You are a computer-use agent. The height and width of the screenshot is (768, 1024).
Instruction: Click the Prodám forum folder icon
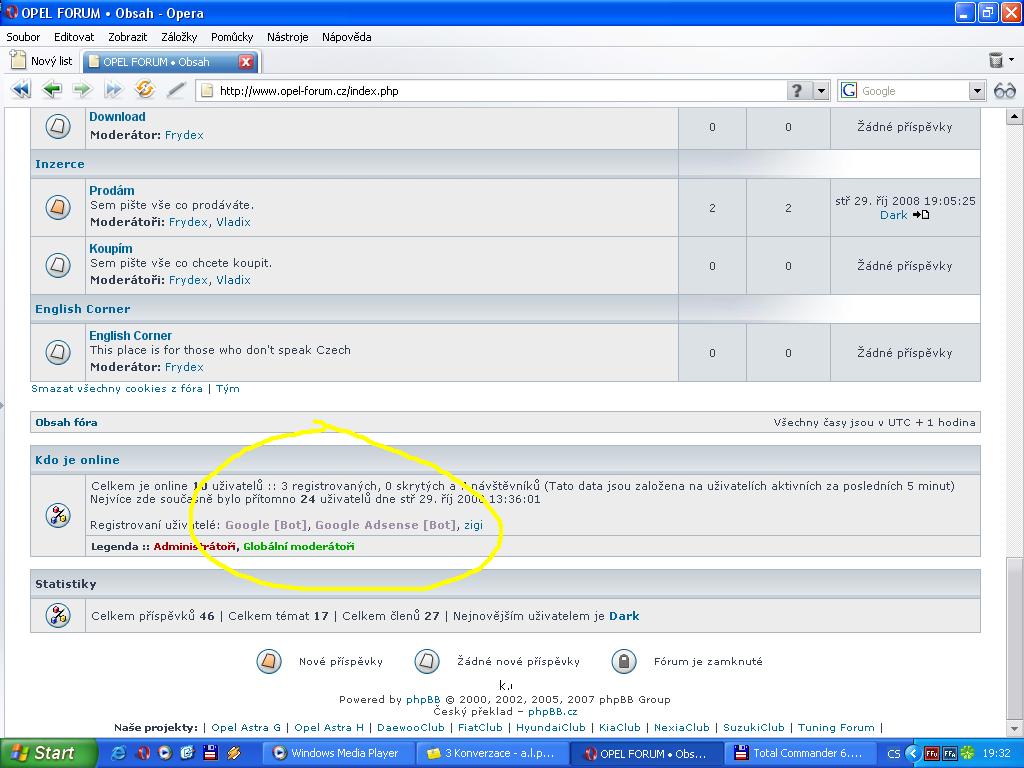pyautogui.click(x=58, y=207)
